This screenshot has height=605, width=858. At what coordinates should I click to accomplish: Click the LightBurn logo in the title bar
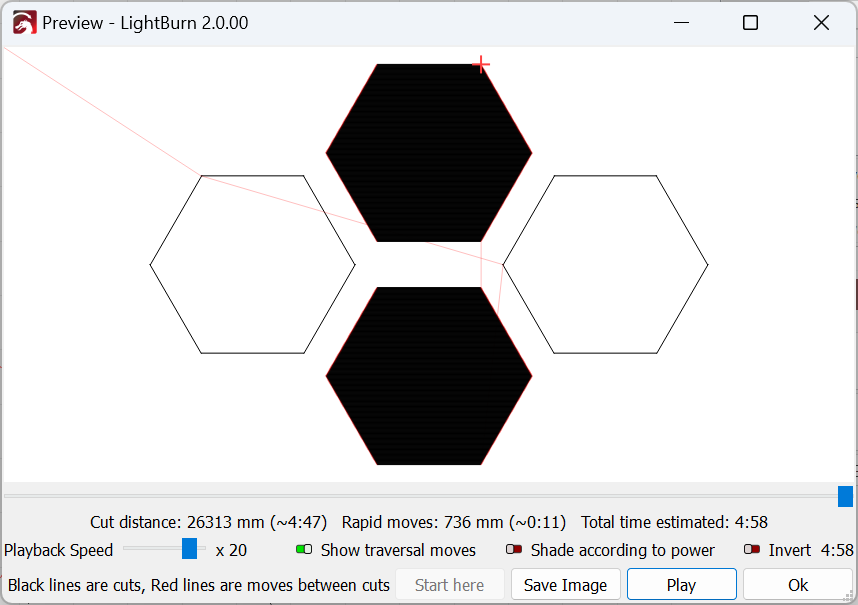pos(24,22)
